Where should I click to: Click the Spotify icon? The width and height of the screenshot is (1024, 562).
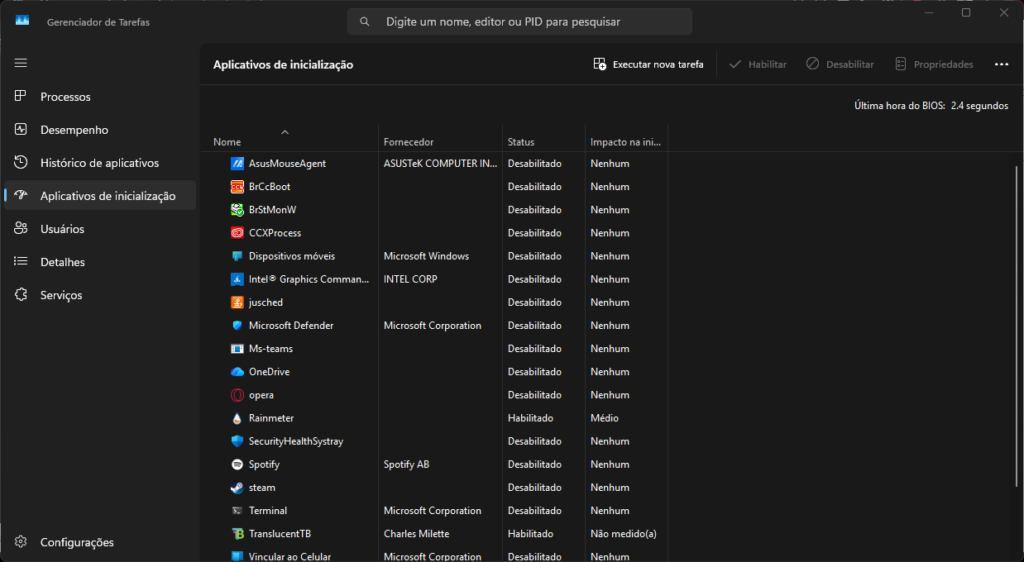(237, 465)
